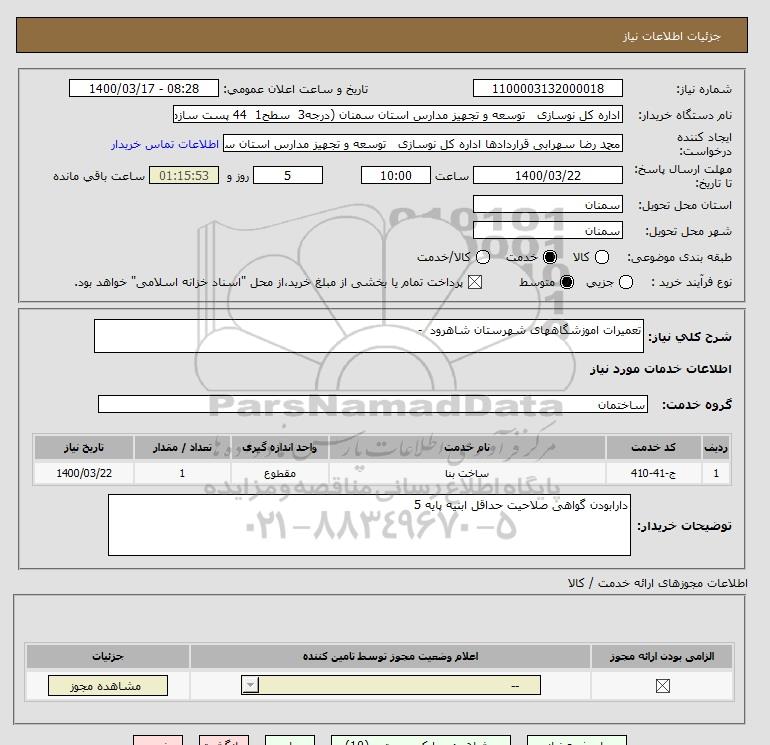Click the اطلاعات خدمات مورد نیاز heading

pos(660,369)
